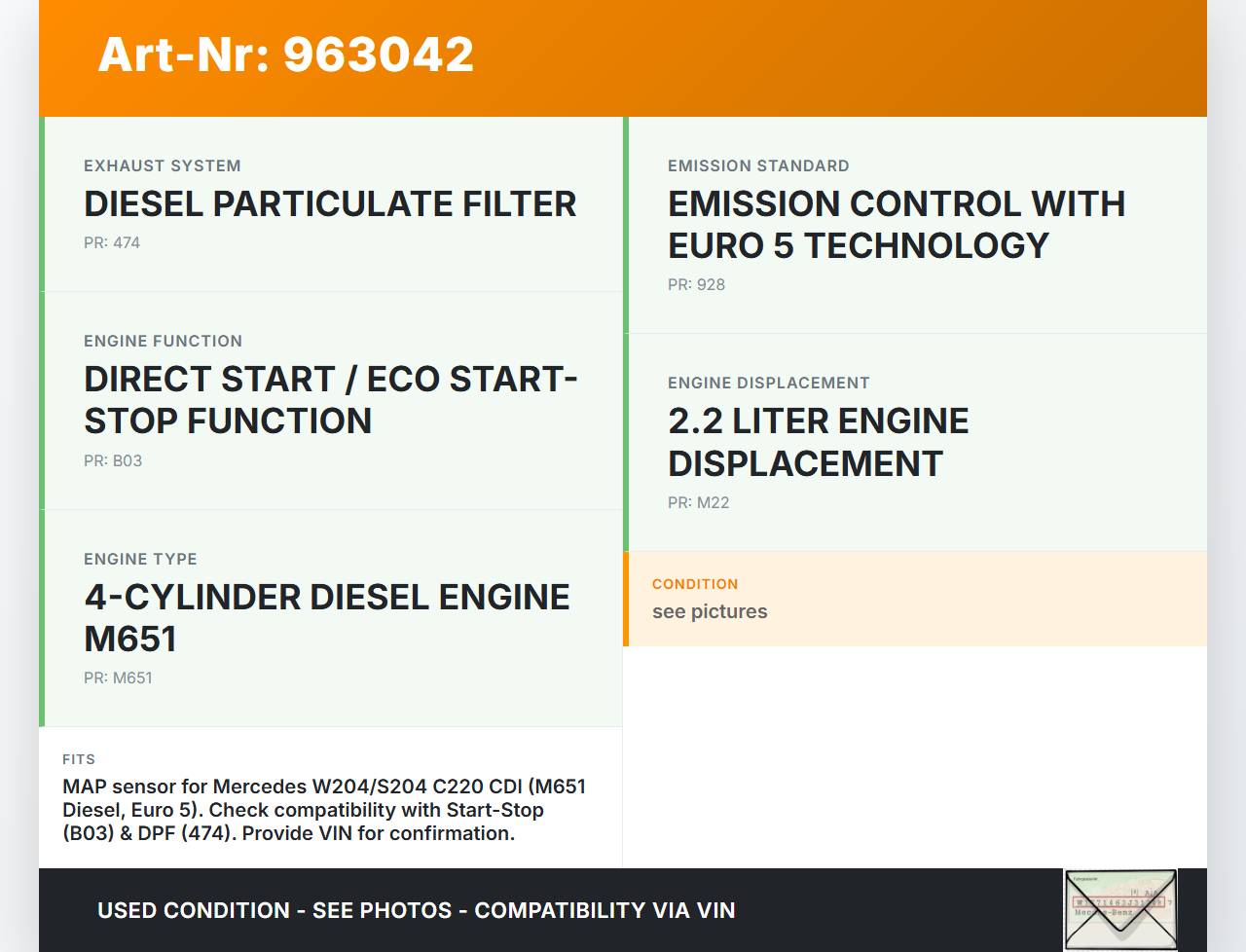Select Emission Control With Euro 5 heading
The width and height of the screenshot is (1246, 952).
(896, 225)
